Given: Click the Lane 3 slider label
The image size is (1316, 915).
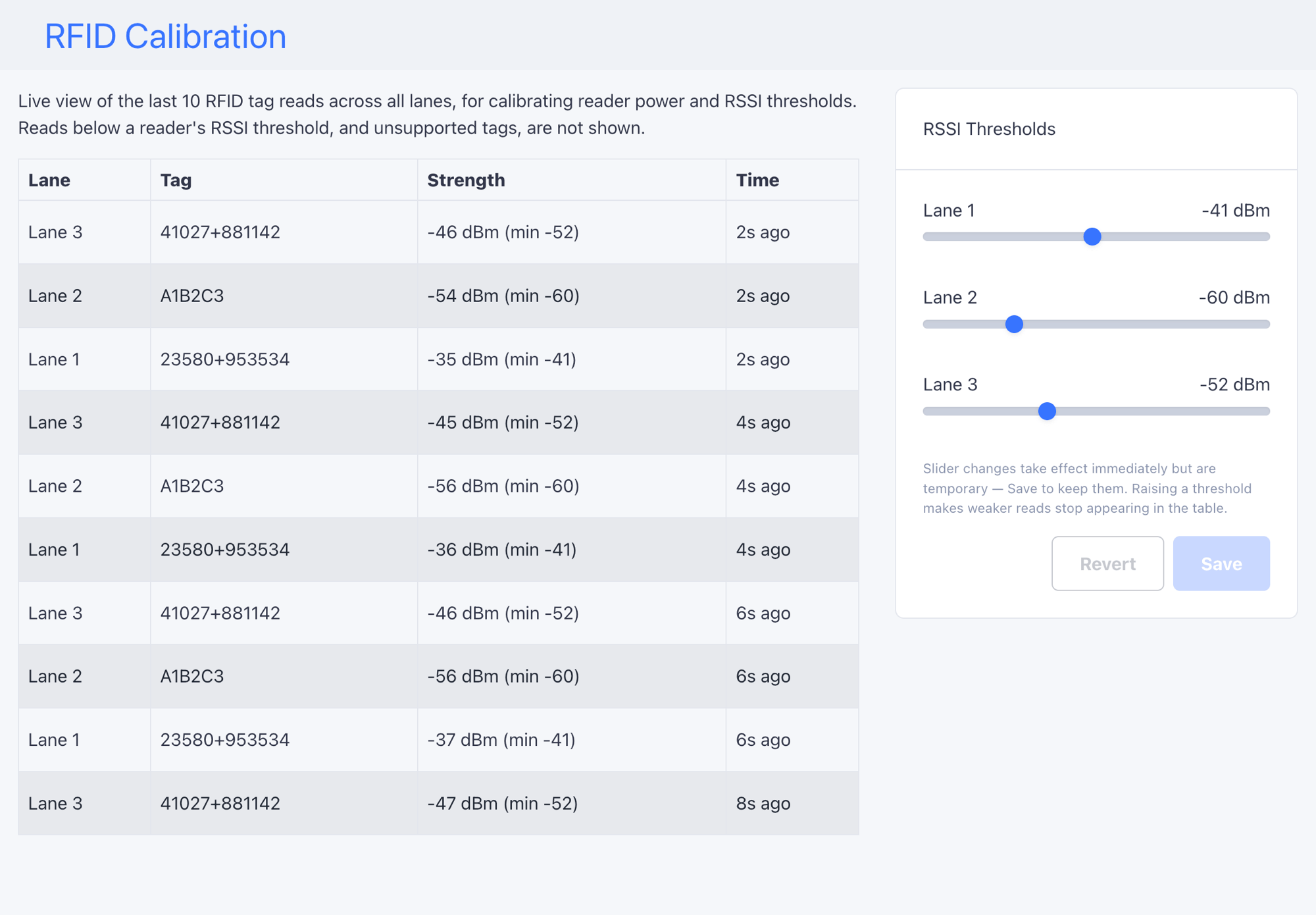Looking at the screenshot, I should [x=949, y=384].
